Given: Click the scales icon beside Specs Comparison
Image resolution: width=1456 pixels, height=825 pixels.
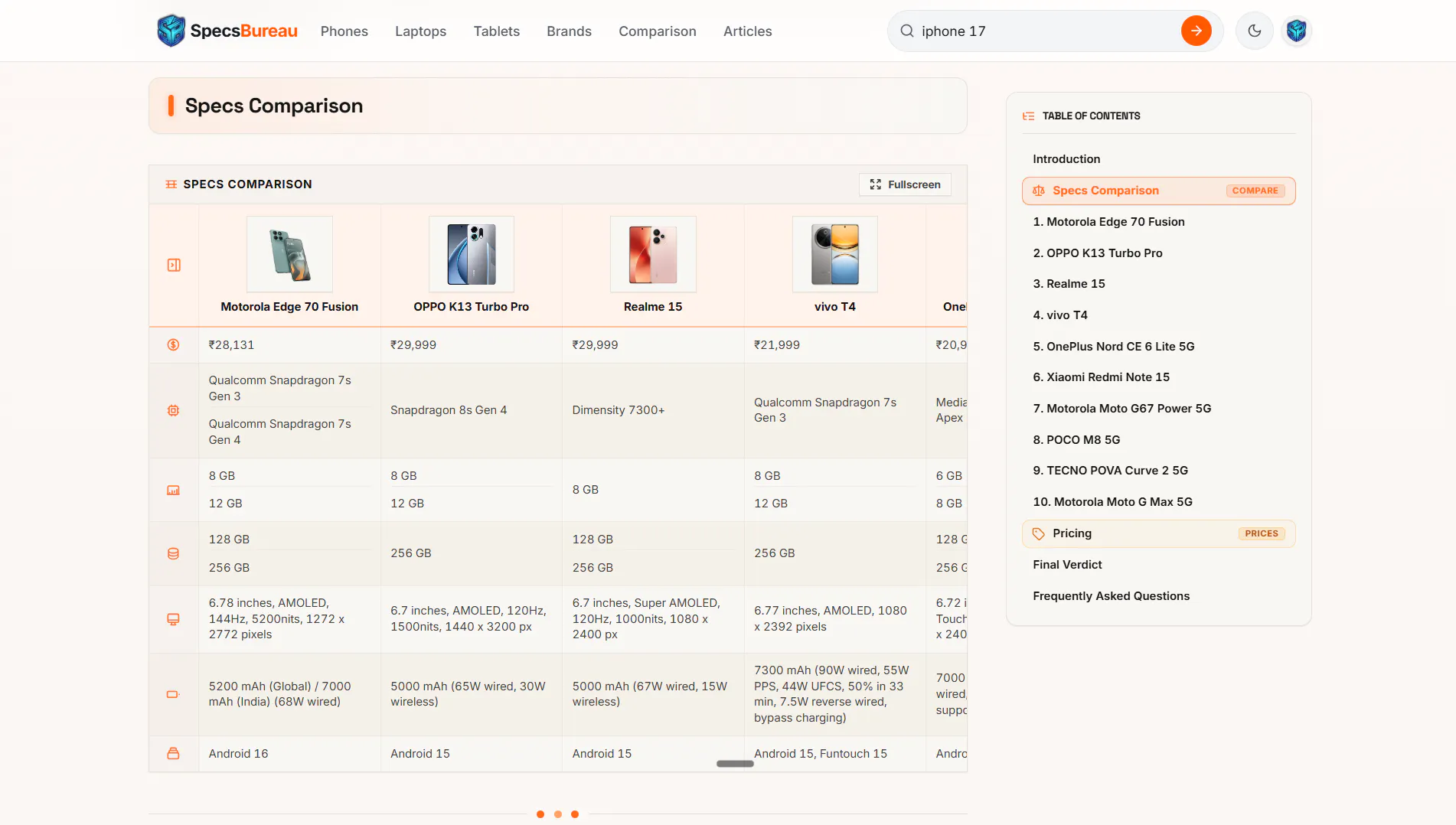Looking at the screenshot, I should (x=1039, y=191).
